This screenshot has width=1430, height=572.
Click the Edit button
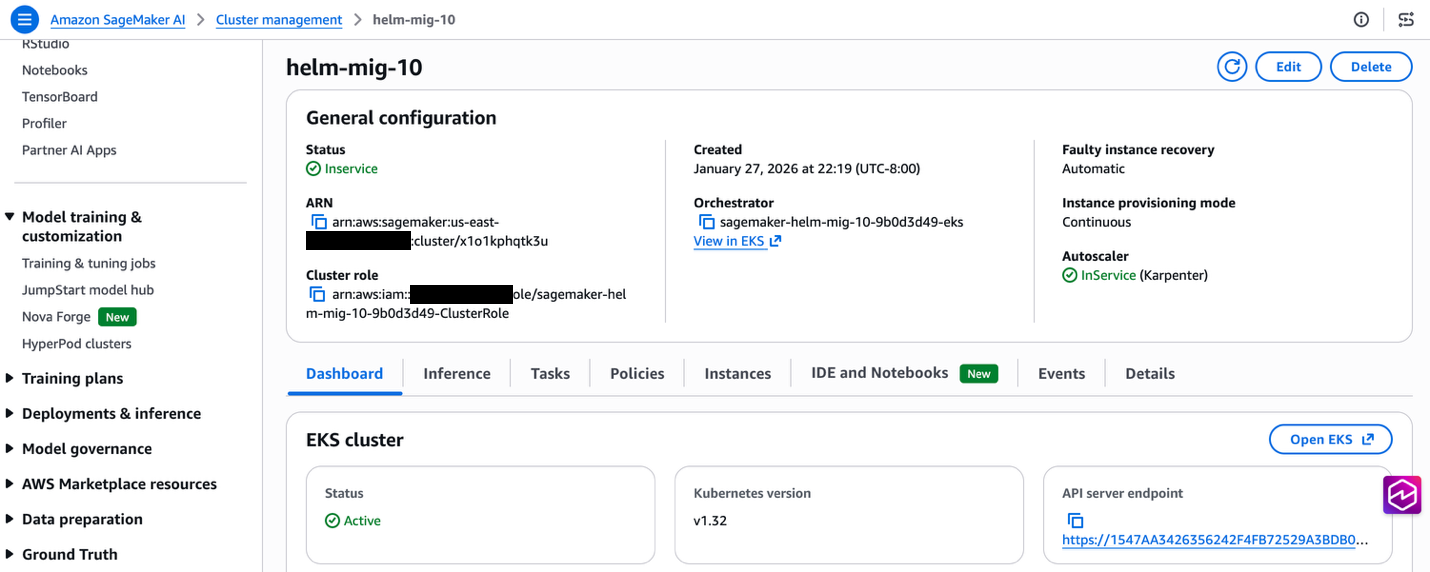(1288, 67)
